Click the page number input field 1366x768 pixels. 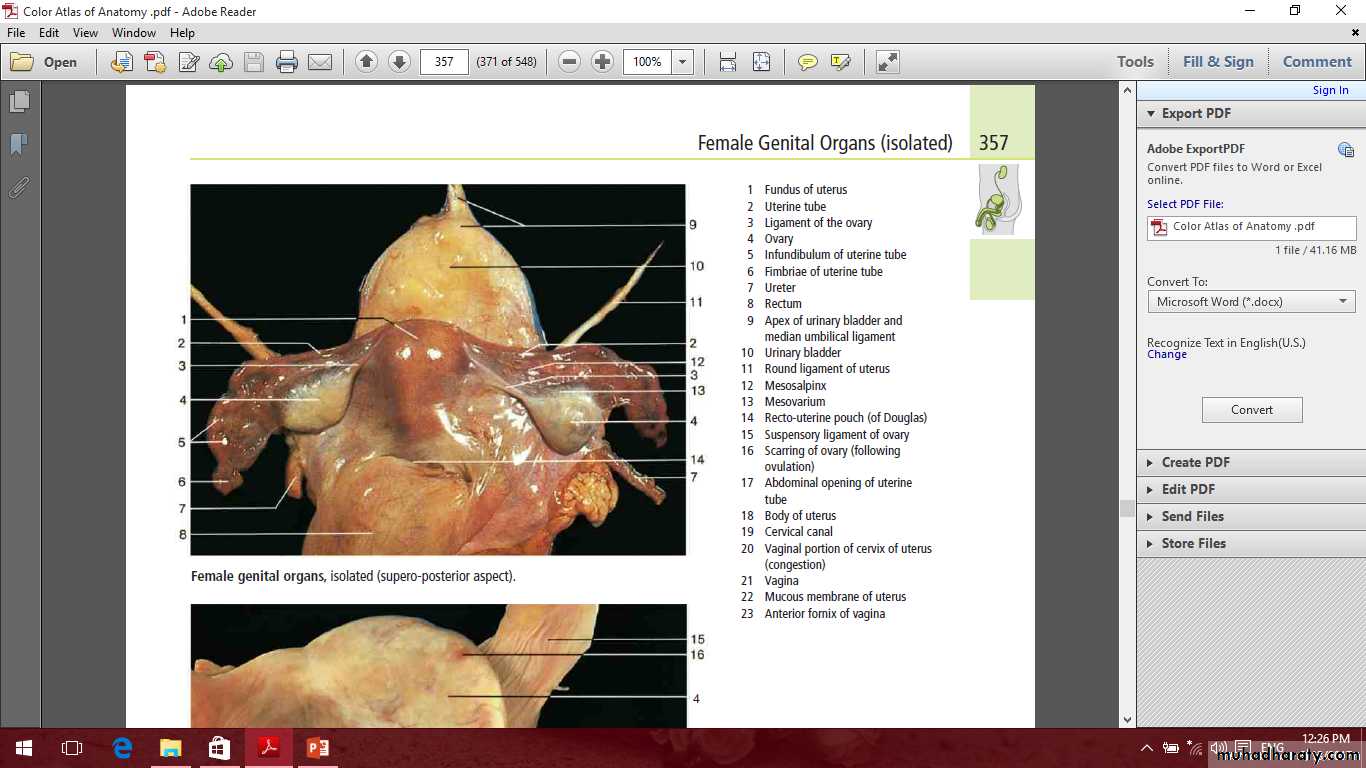[444, 62]
